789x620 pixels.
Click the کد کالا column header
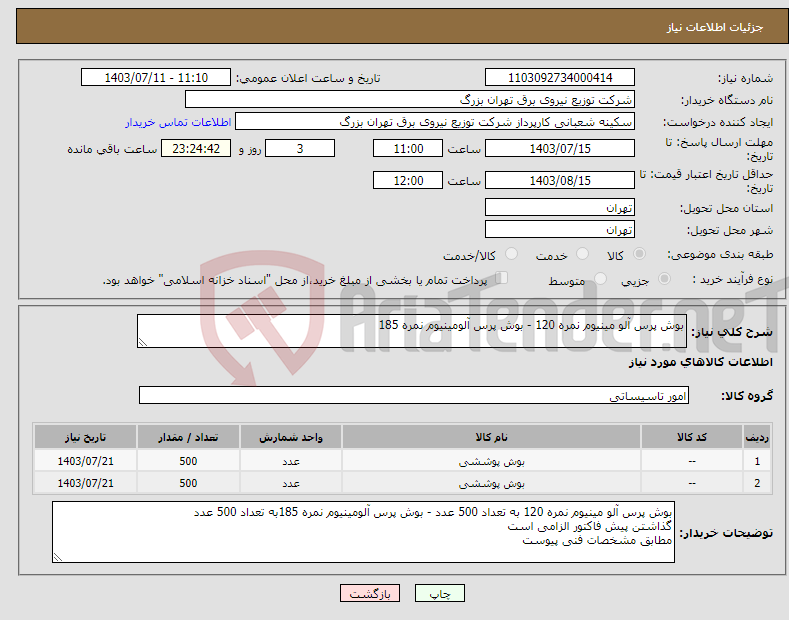click(692, 437)
